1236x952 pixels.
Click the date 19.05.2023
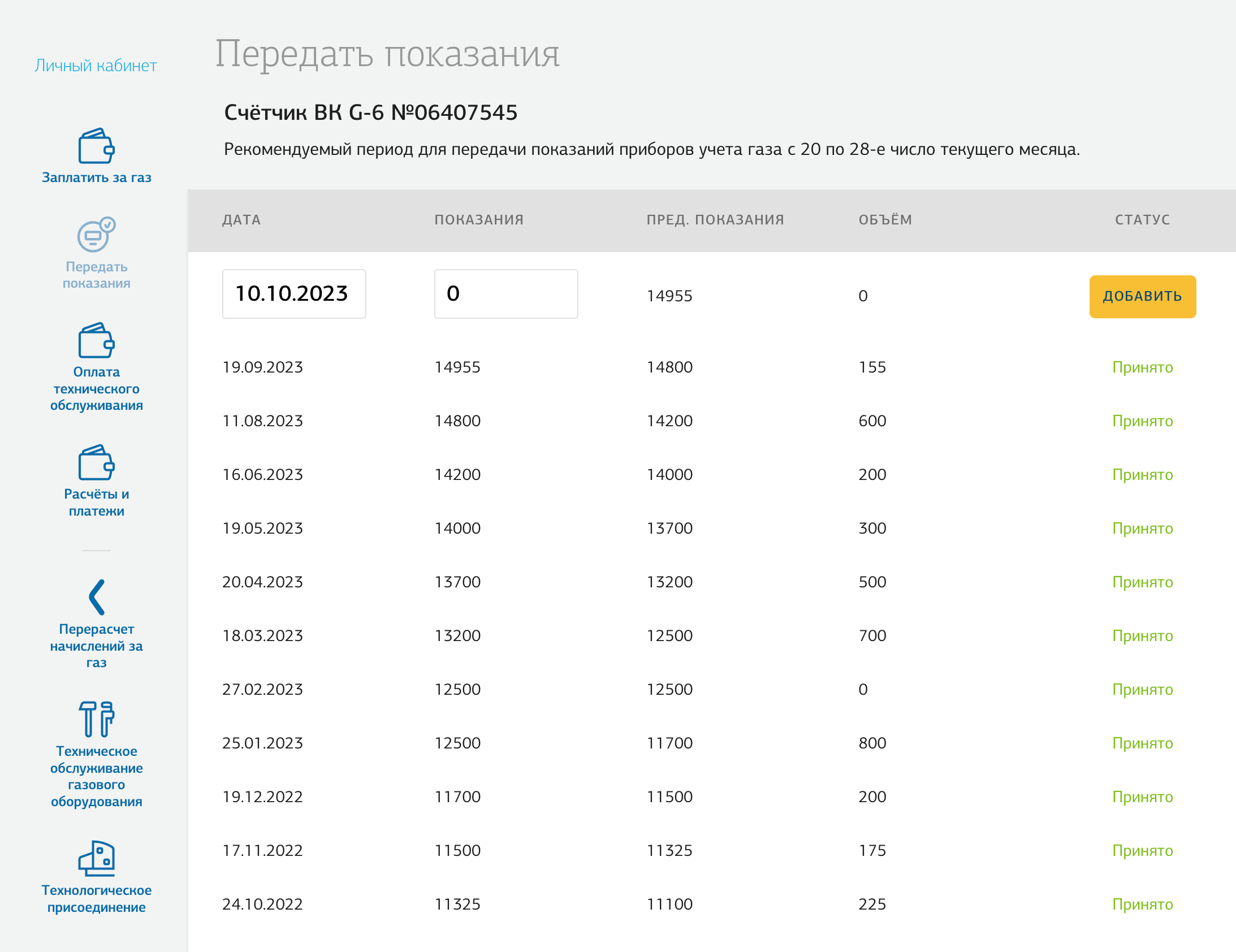pos(262,529)
